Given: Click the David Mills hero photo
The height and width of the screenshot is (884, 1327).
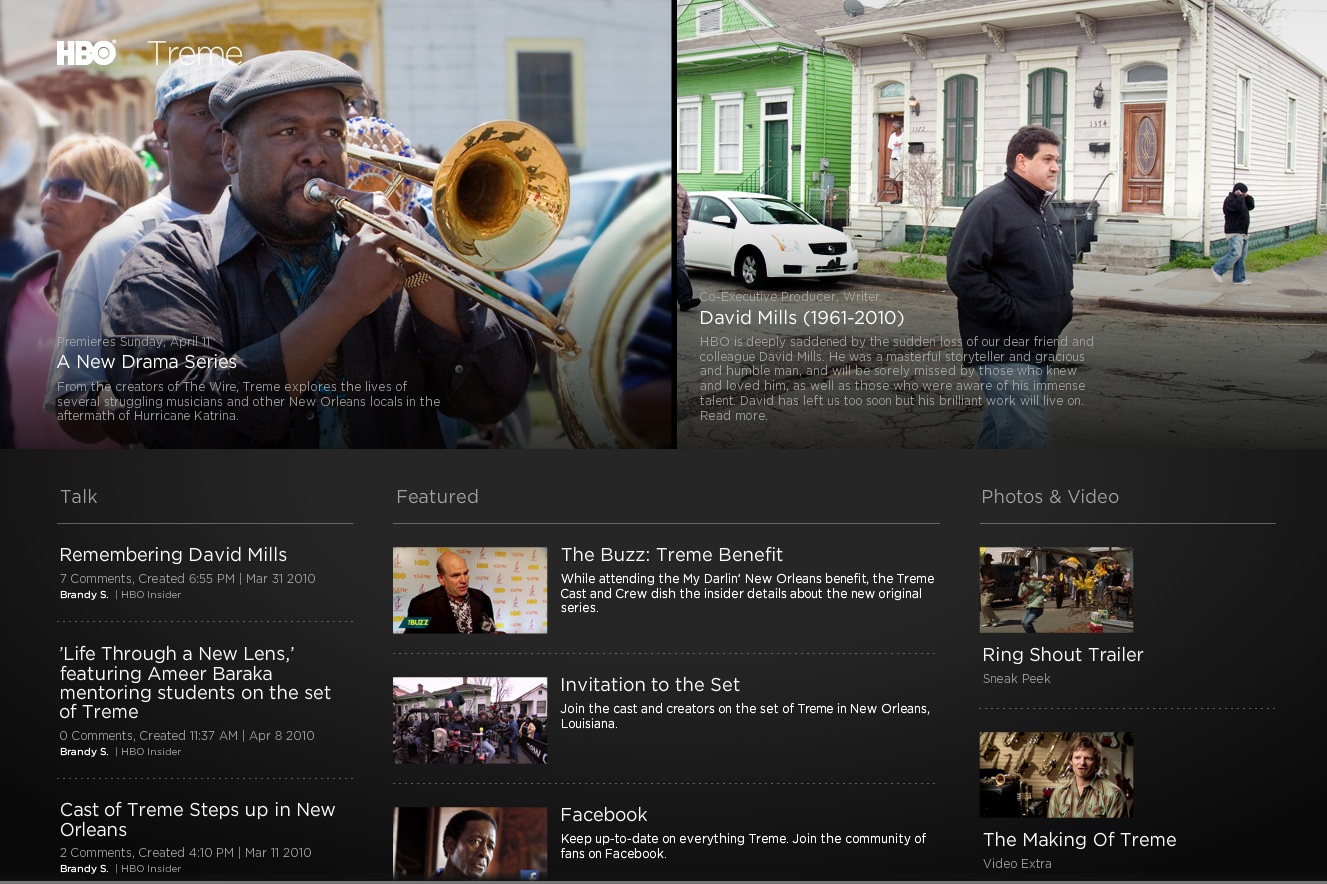Looking at the screenshot, I should [1002, 224].
